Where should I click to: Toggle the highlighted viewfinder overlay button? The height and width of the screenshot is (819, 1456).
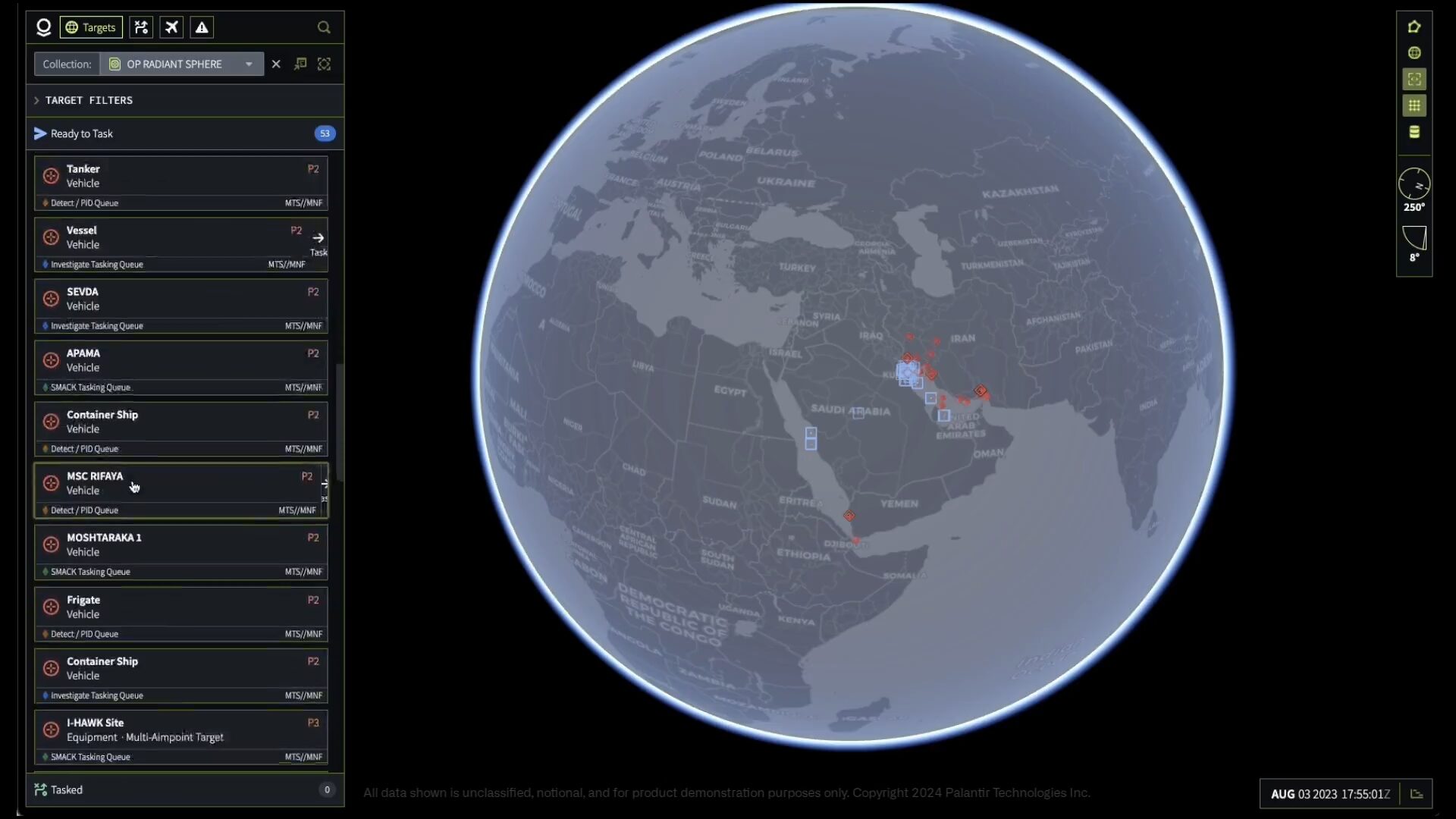[x=1414, y=80]
